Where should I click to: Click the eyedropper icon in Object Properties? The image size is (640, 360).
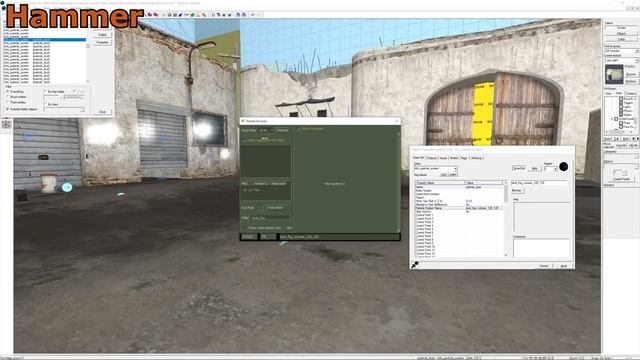point(415,264)
